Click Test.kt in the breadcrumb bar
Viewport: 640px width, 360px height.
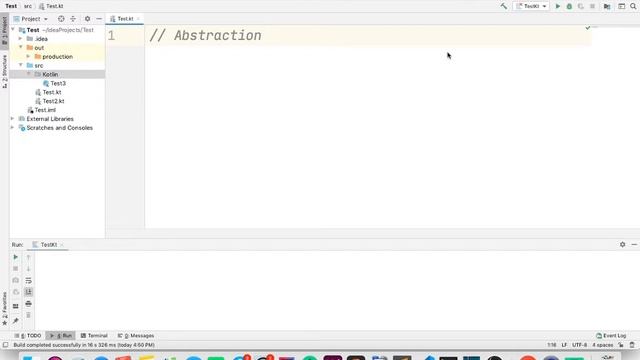point(51,6)
